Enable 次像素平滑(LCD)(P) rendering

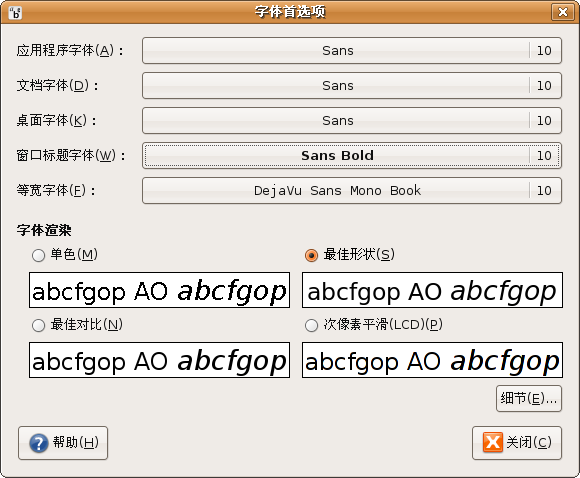point(311,325)
